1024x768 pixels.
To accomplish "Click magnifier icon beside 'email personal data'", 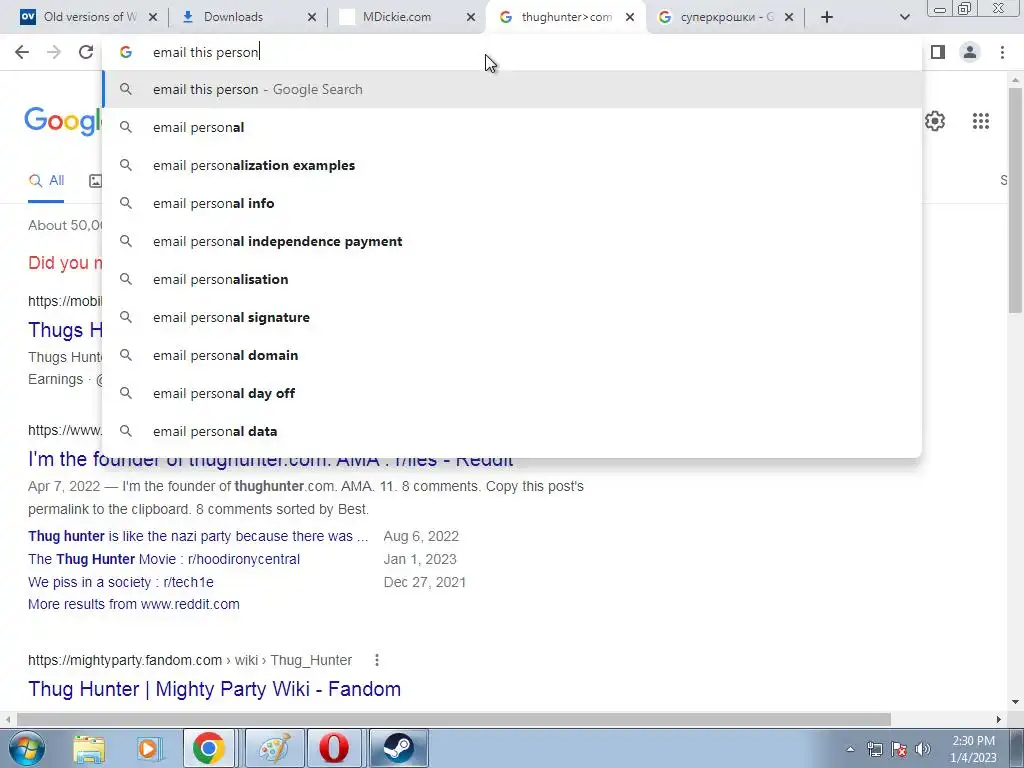I will pyautogui.click(x=126, y=431).
